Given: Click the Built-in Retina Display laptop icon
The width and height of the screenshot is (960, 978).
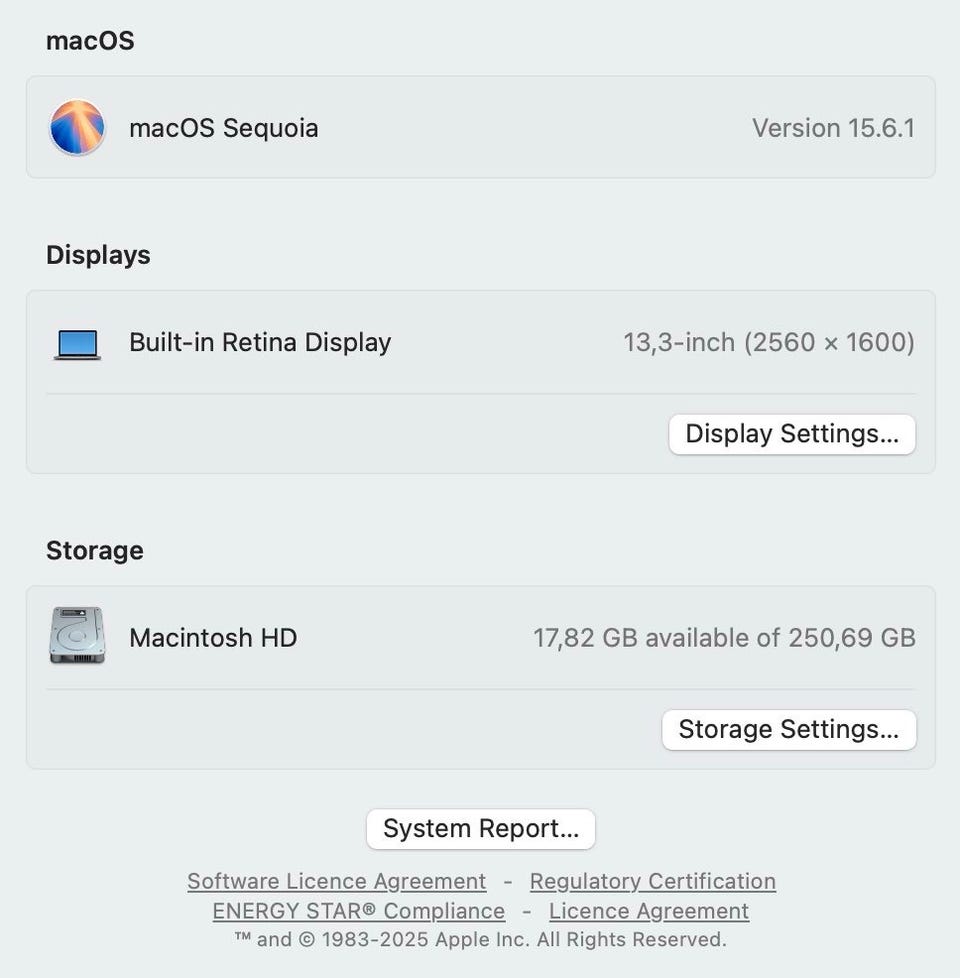Looking at the screenshot, I should tap(77, 344).
